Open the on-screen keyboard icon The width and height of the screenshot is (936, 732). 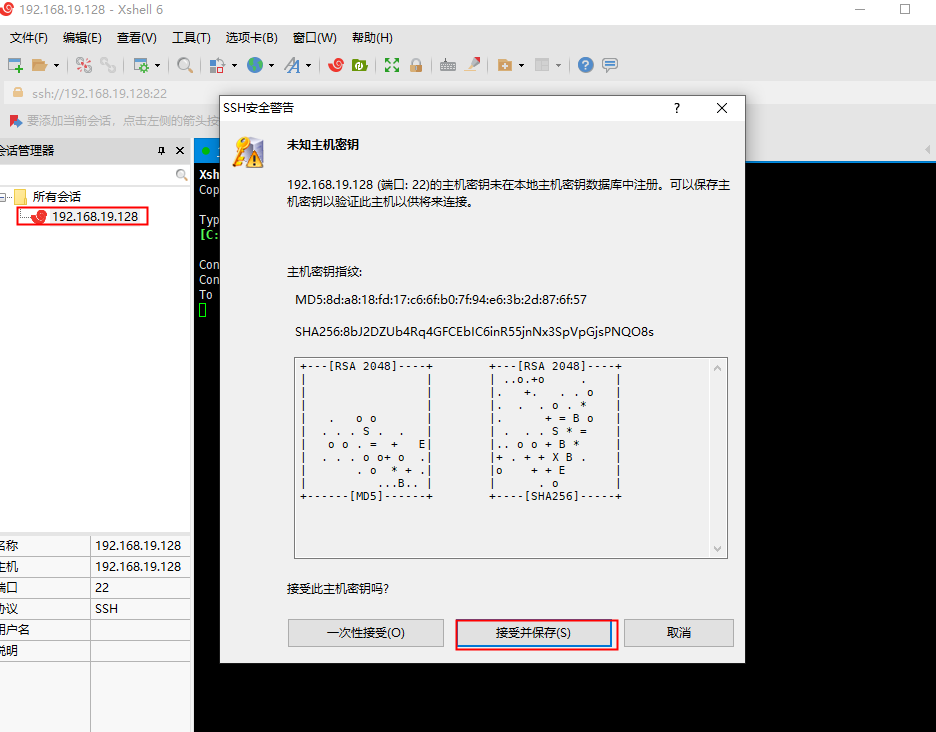coord(446,65)
